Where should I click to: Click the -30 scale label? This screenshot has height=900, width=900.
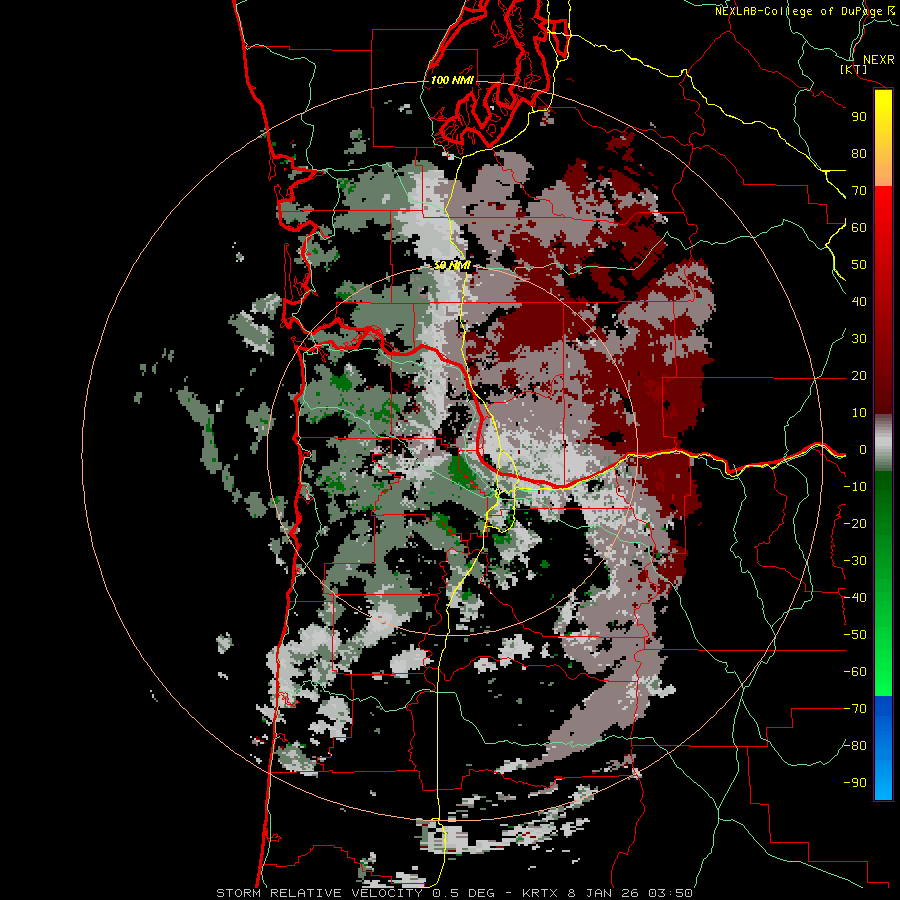pyautogui.click(x=855, y=561)
